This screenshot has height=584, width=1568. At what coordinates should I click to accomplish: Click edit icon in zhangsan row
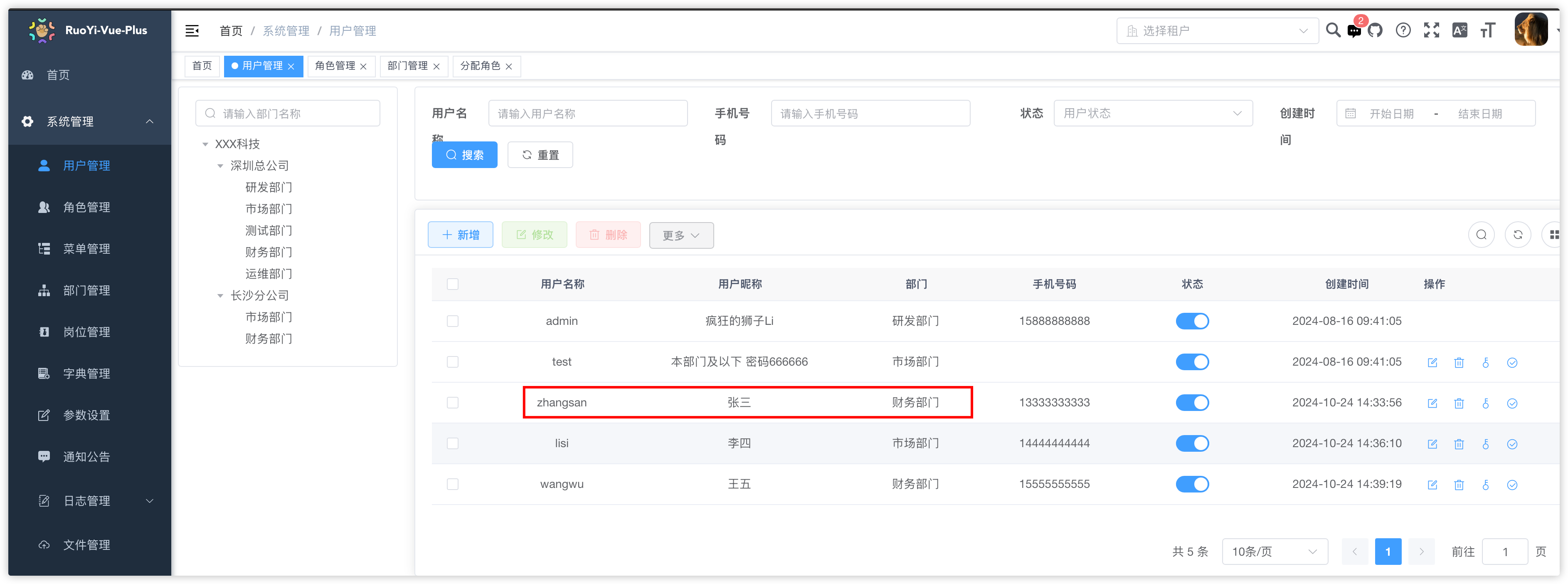click(1432, 403)
